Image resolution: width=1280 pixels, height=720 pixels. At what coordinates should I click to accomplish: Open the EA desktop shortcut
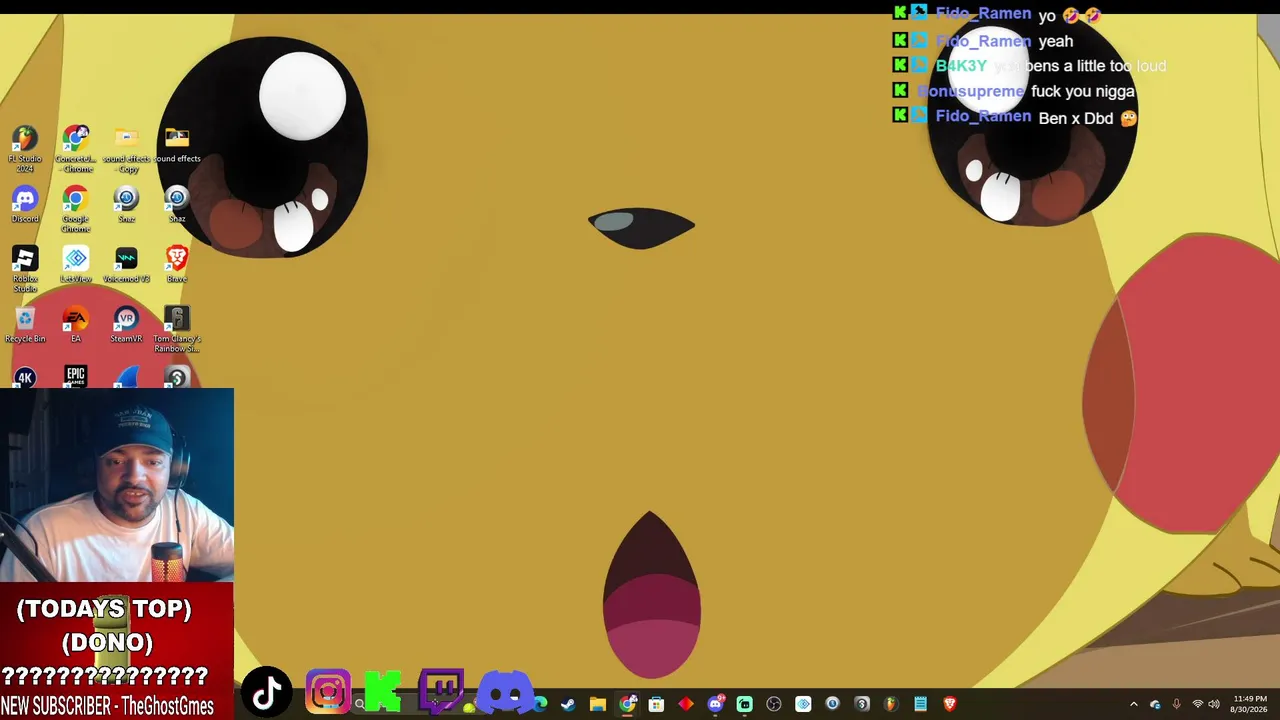76,325
